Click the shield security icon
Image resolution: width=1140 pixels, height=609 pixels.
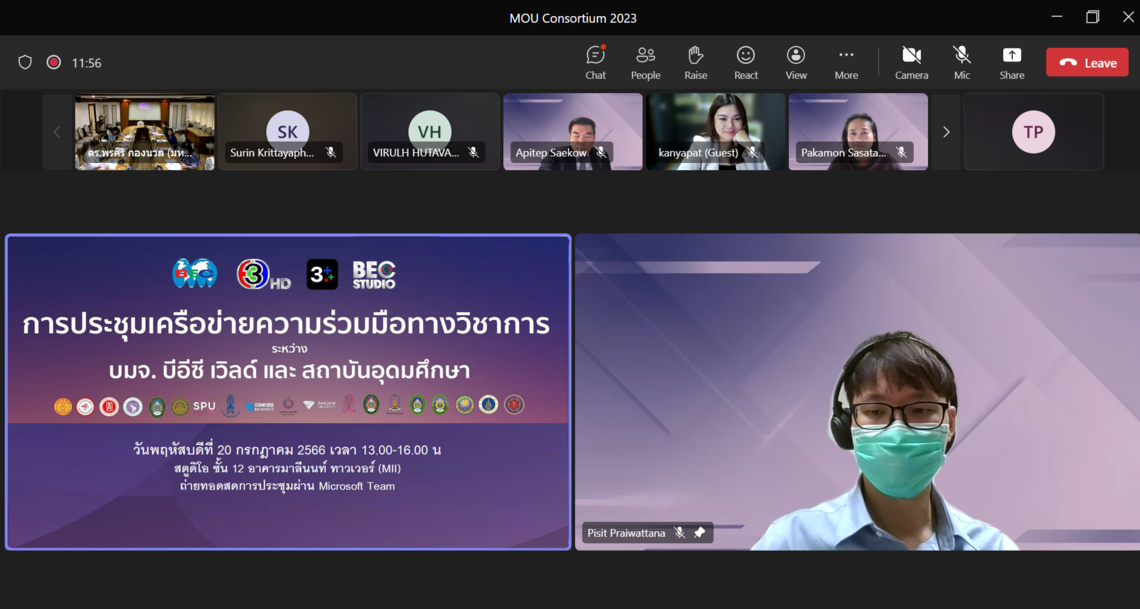(25, 62)
